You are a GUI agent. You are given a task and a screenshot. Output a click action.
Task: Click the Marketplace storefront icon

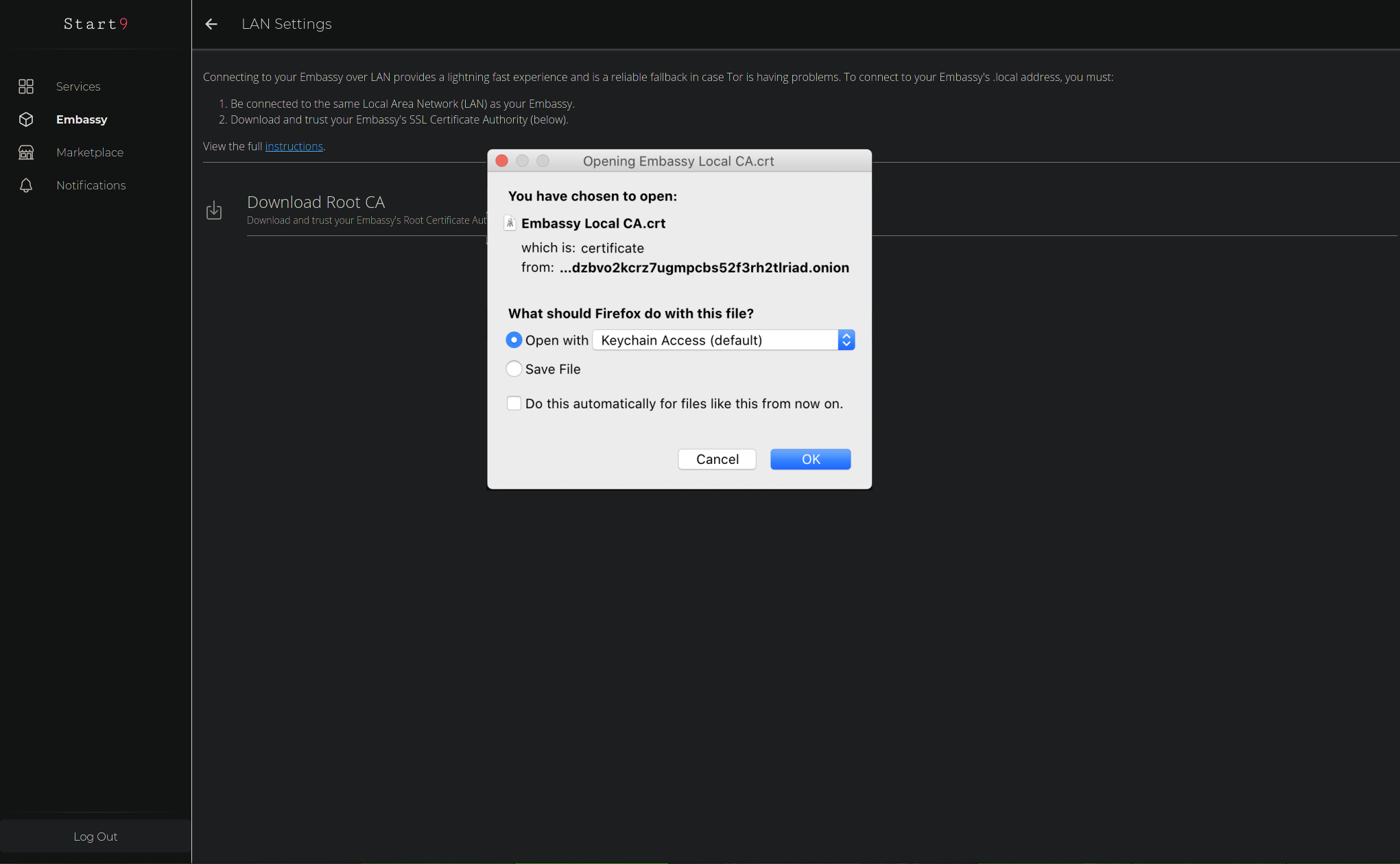tap(26, 152)
